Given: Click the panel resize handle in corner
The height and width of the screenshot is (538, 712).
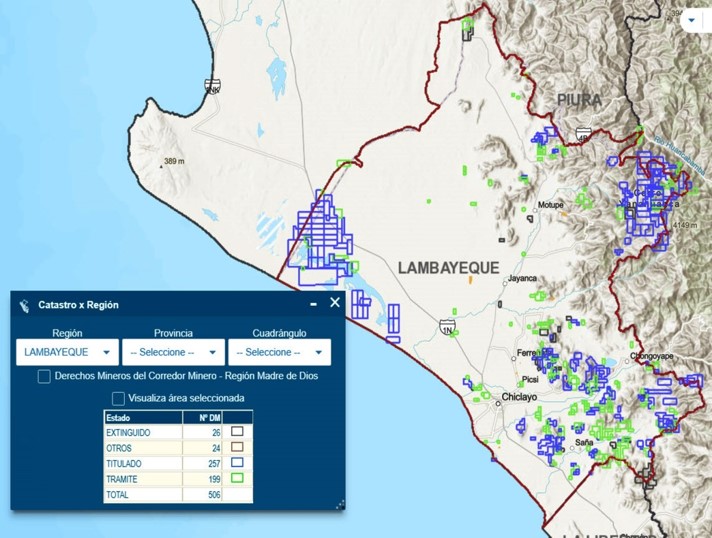Looking at the screenshot, I should [x=340, y=505].
